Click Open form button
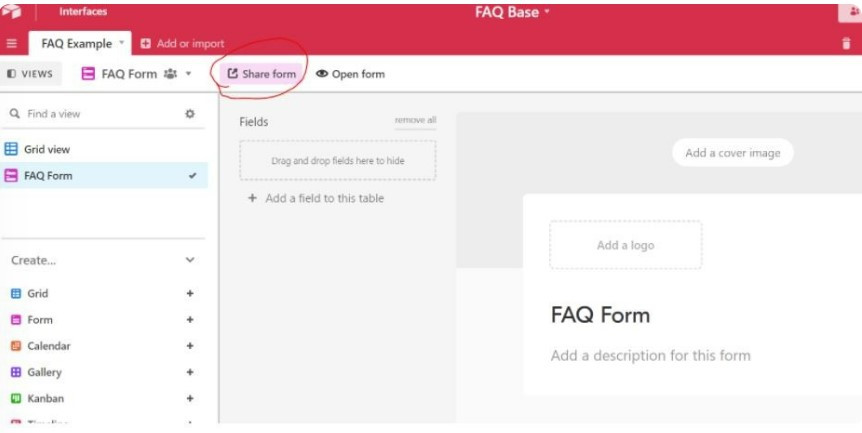Image resolution: width=862 pixels, height=433 pixels. (350, 74)
